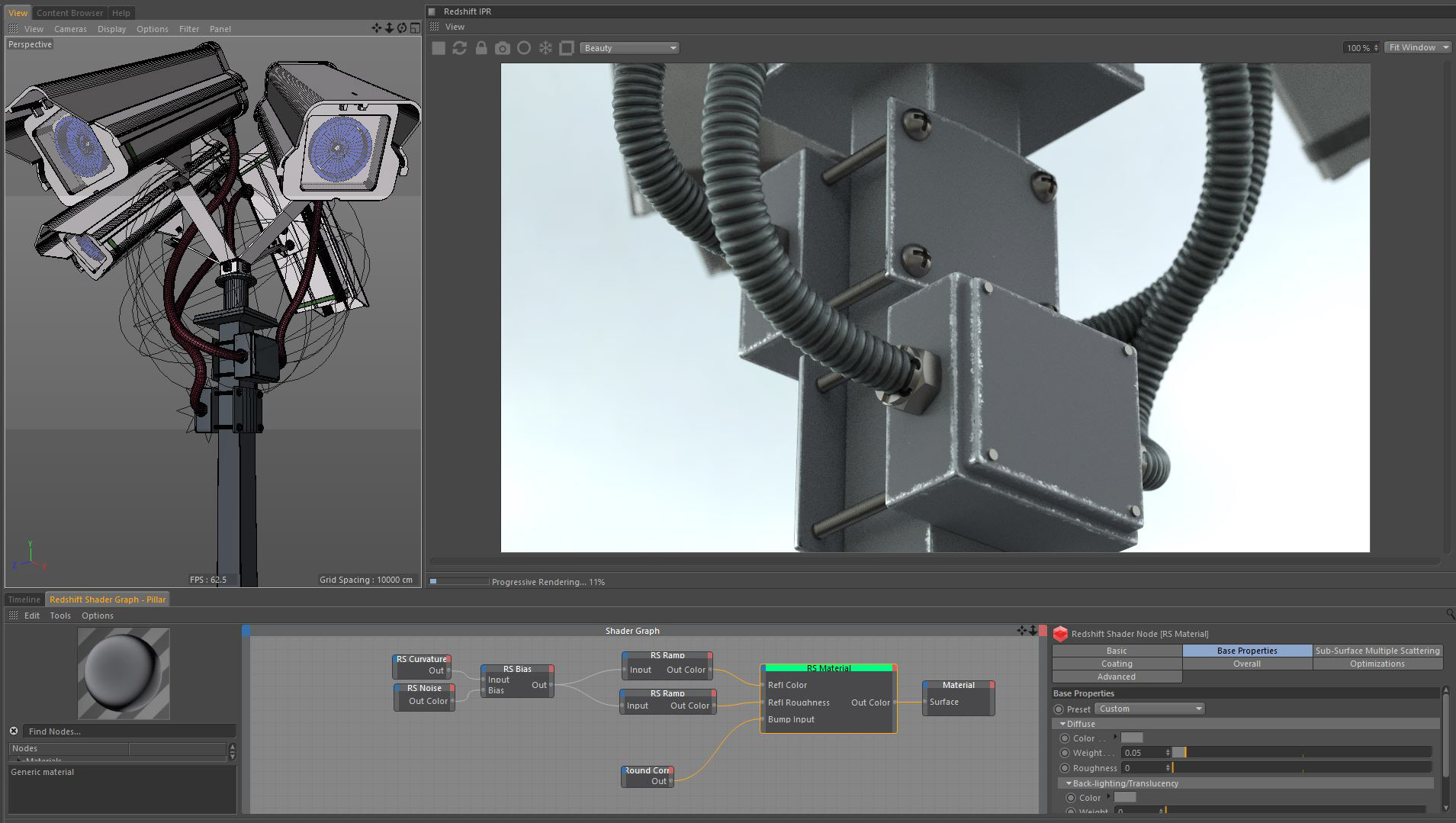
Task: Toggle the Preset animation circle
Action: click(1059, 709)
